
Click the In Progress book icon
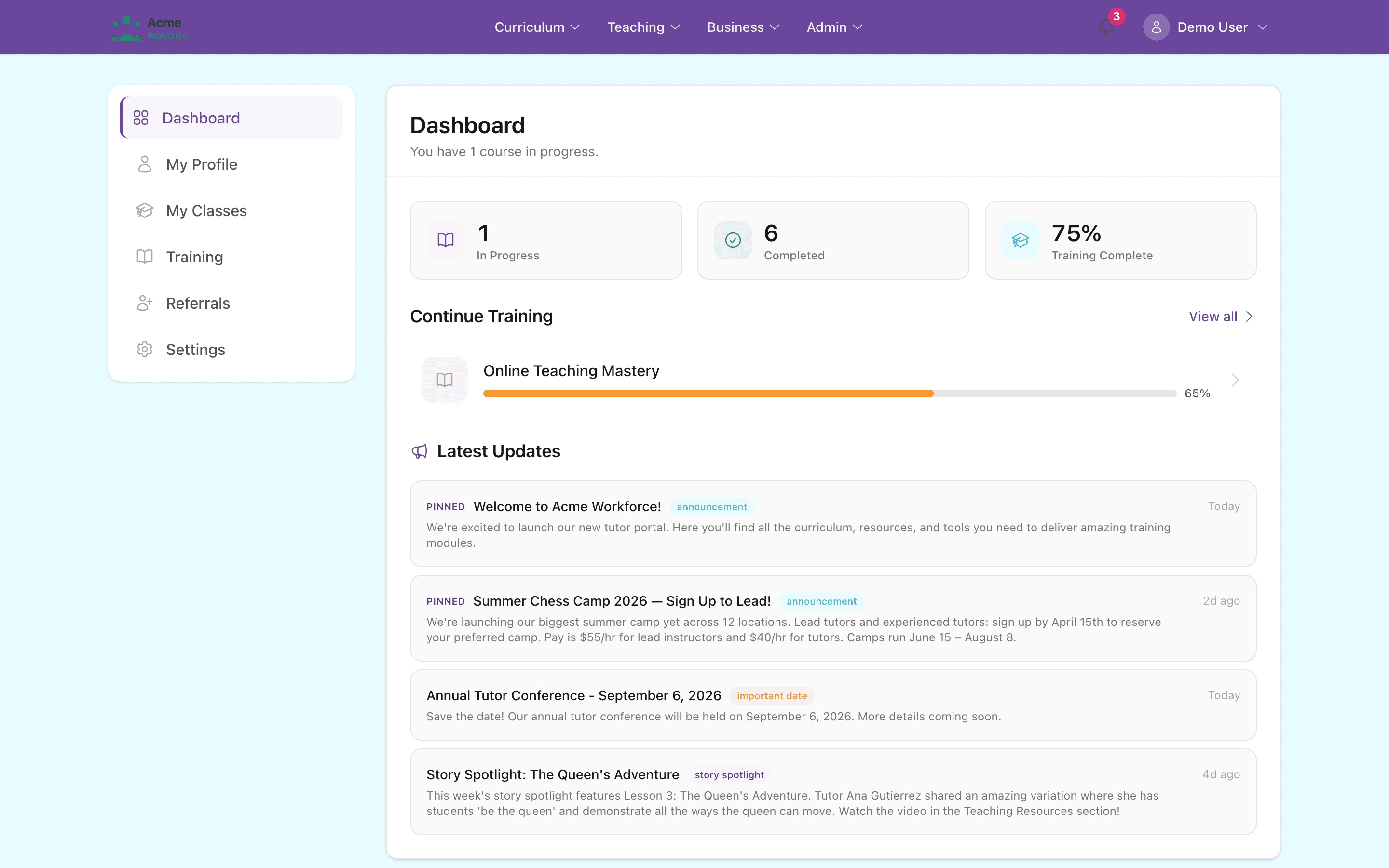pos(446,240)
